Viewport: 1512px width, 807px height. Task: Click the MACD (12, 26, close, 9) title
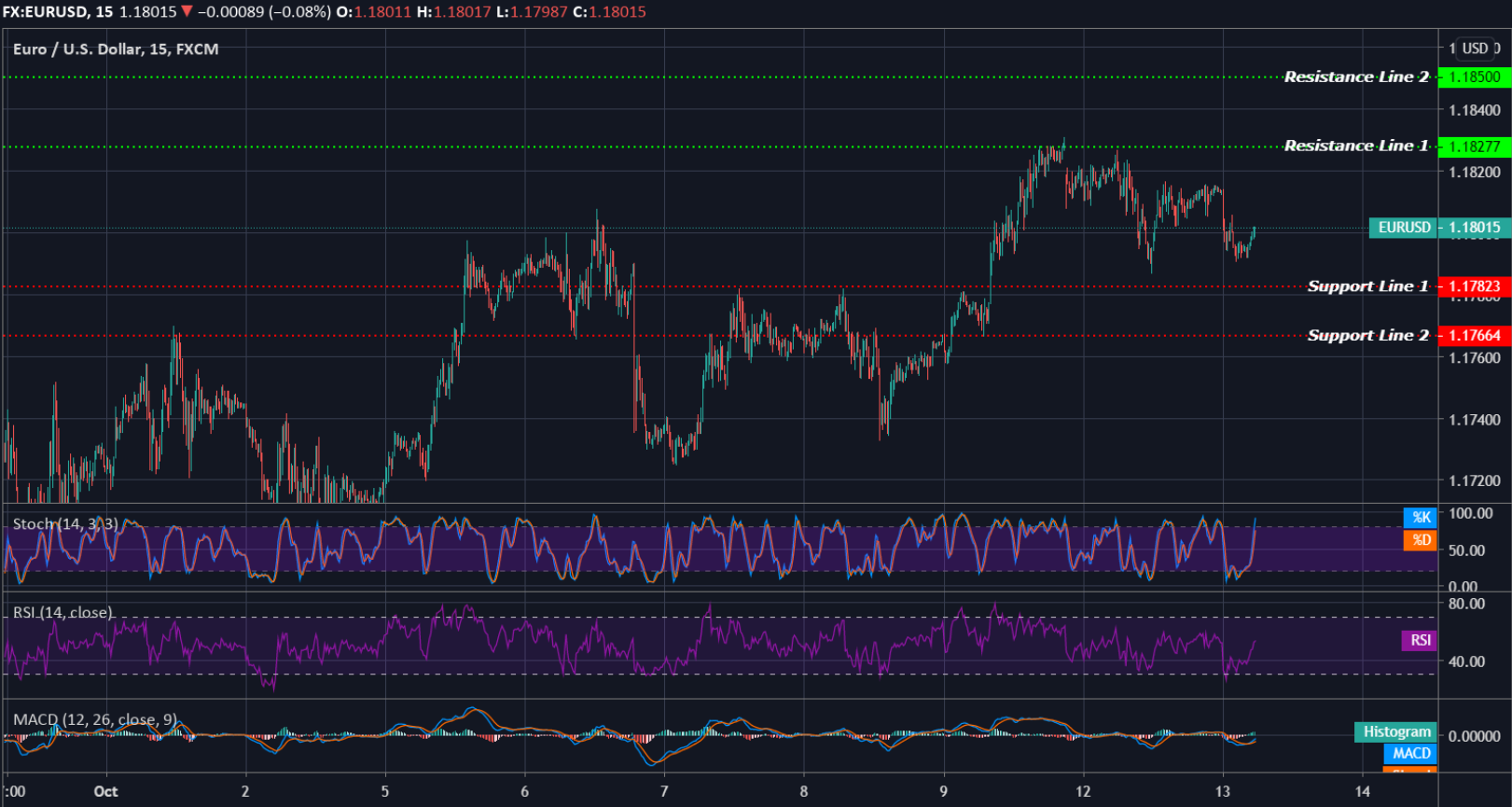(x=95, y=719)
